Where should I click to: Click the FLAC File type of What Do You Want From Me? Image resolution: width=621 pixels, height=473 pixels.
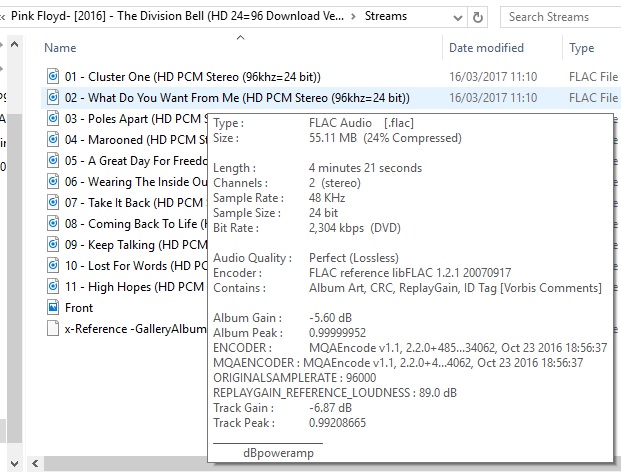pos(593,97)
